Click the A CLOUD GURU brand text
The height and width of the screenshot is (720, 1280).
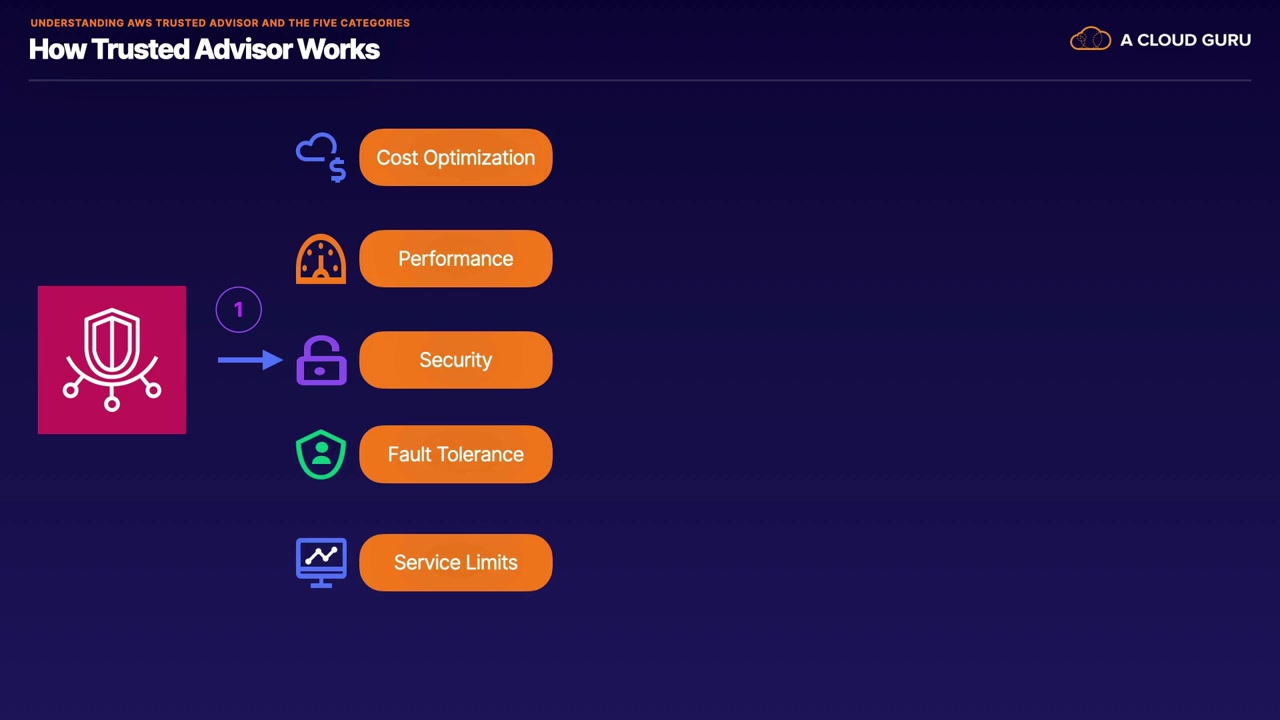(x=1185, y=40)
